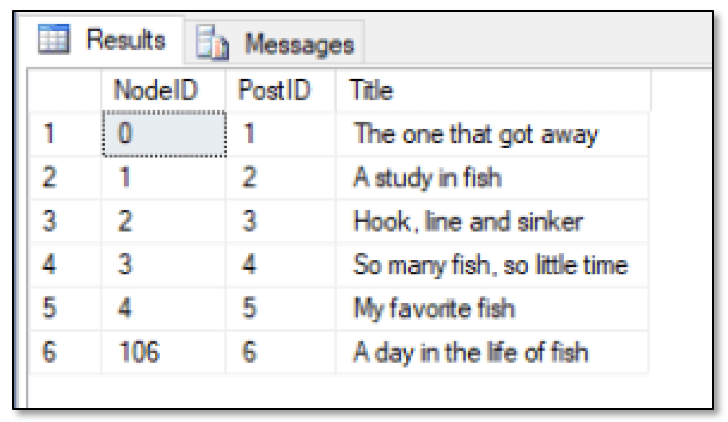
Task: Select the Title column header
Action: coord(493,90)
